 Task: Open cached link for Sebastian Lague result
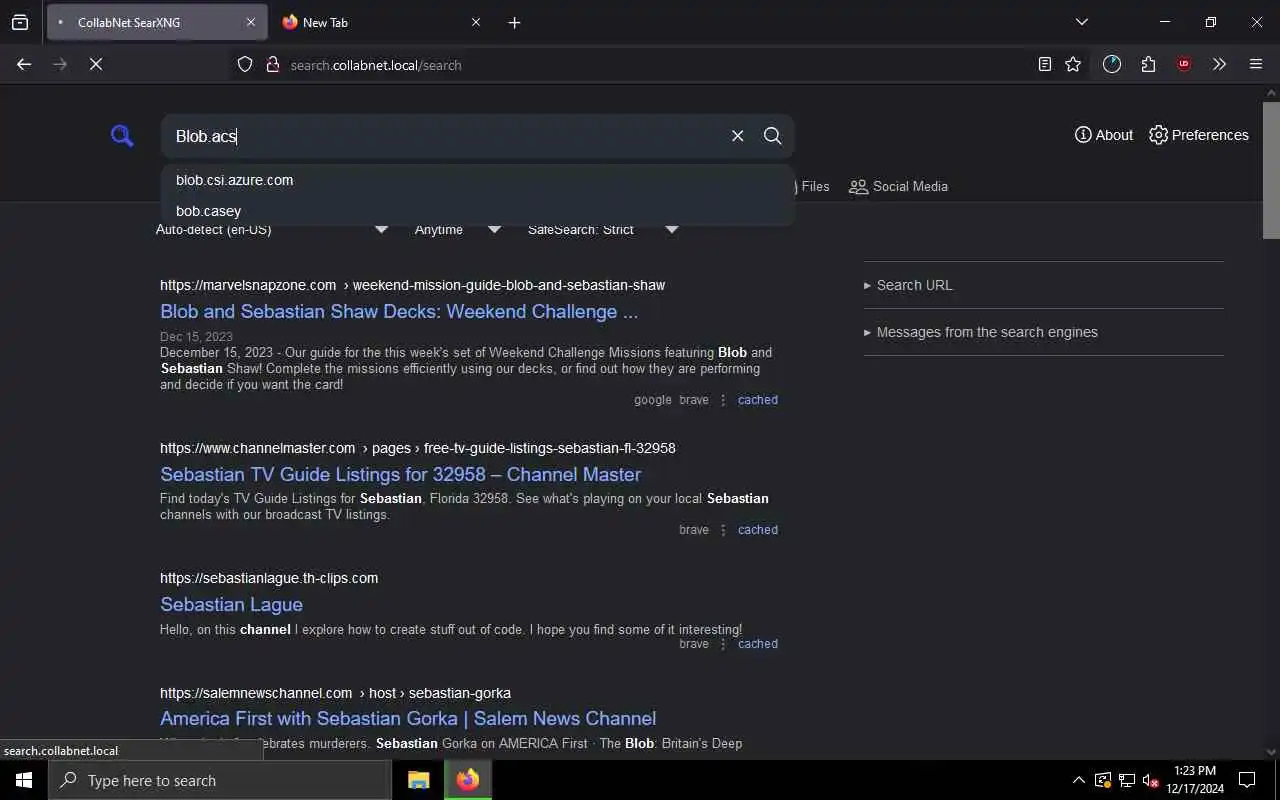point(757,644)
